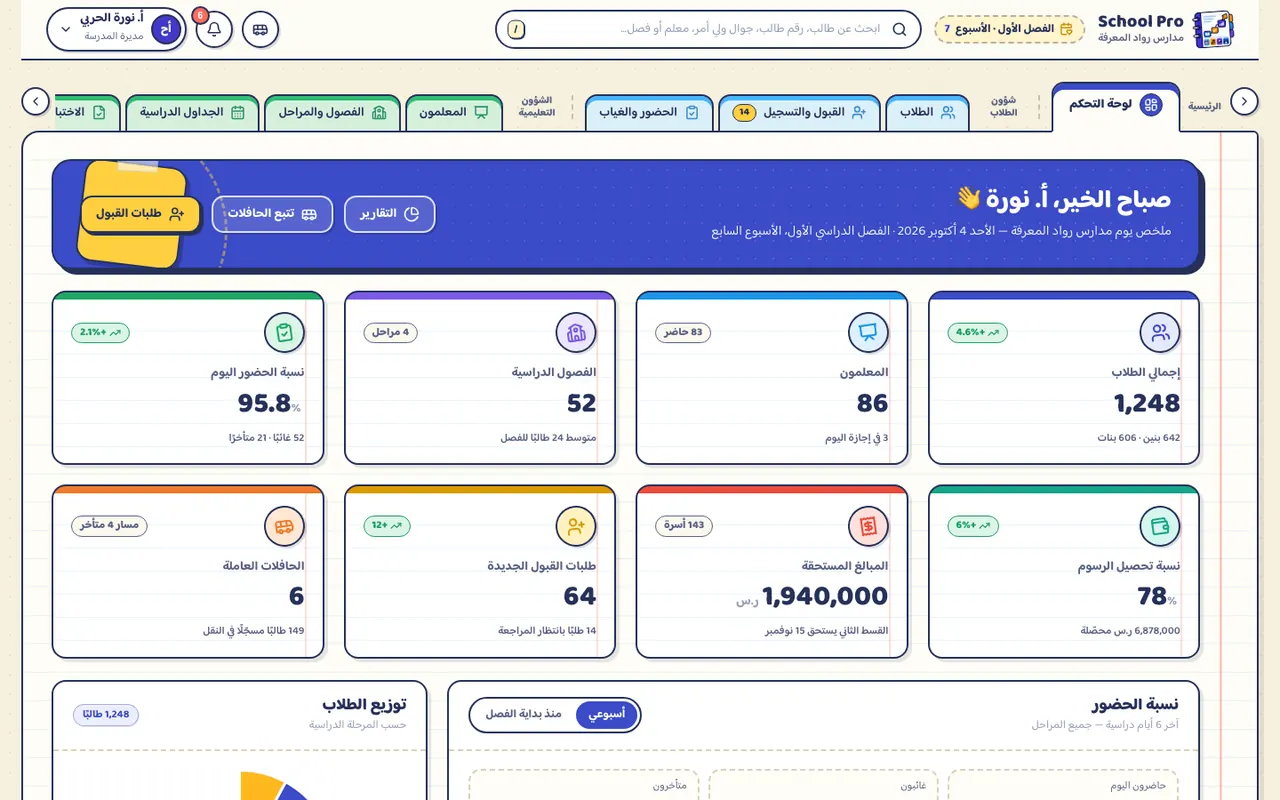Click the 14 طلبًا بانتظار المراجعة text
Screen dimensions: 1280x800
[547, 631]
